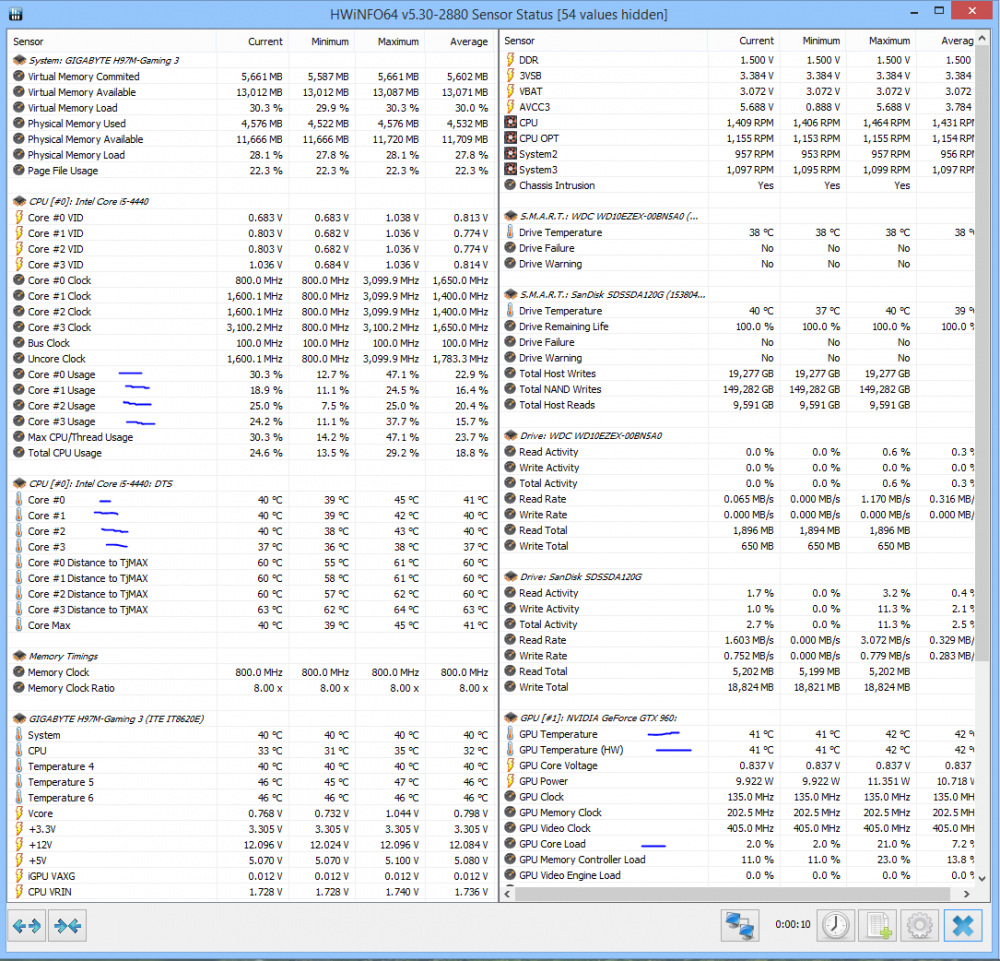Select the Memory Timings group header

63,657
